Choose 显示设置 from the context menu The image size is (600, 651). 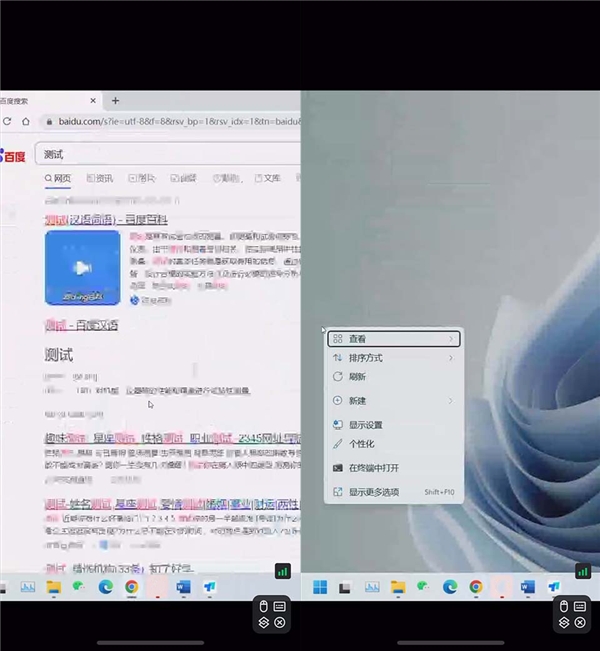(x=394, y=425)
